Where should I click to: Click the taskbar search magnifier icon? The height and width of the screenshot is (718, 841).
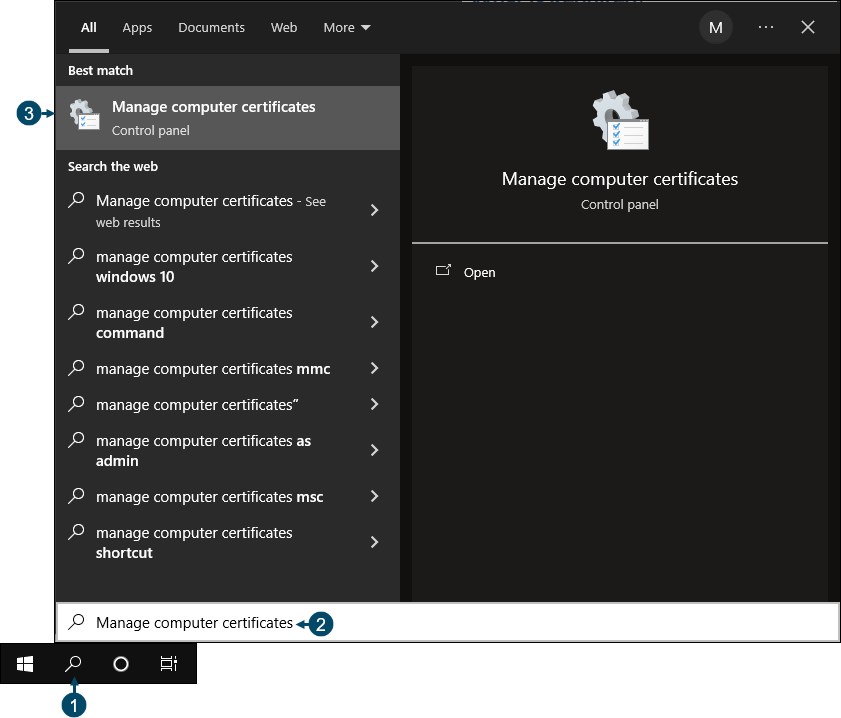[x=73, y=664]
